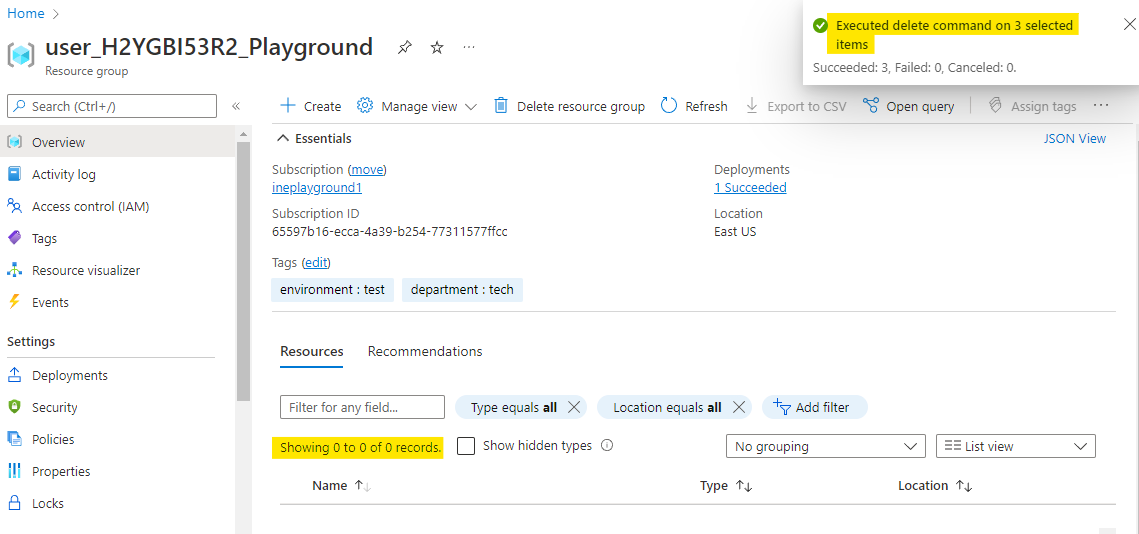Remove the Type equals all filter

pos(574,407)
